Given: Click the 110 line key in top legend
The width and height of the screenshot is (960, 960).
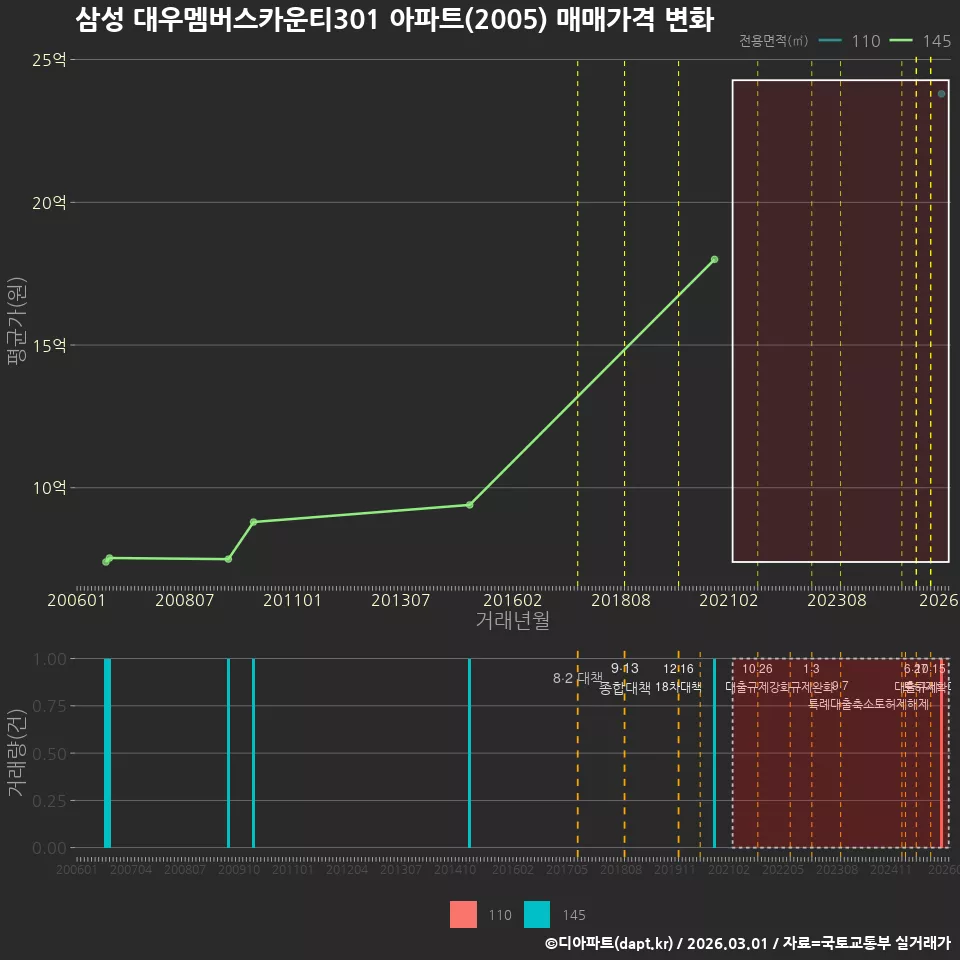Looking at the screenshot, I should 830,41.
